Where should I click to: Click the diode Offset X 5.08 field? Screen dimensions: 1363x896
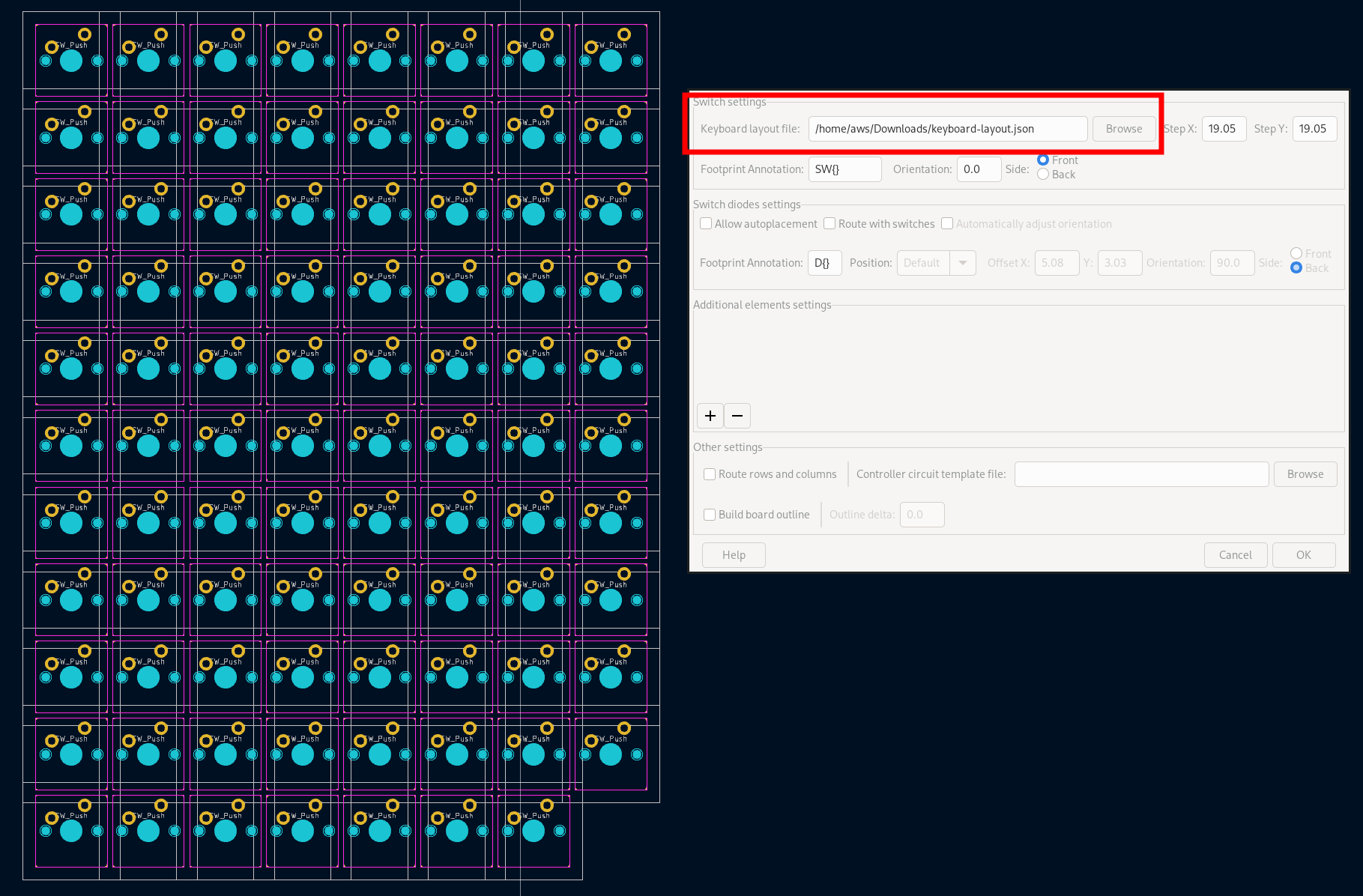click(x=1057, y=263)
